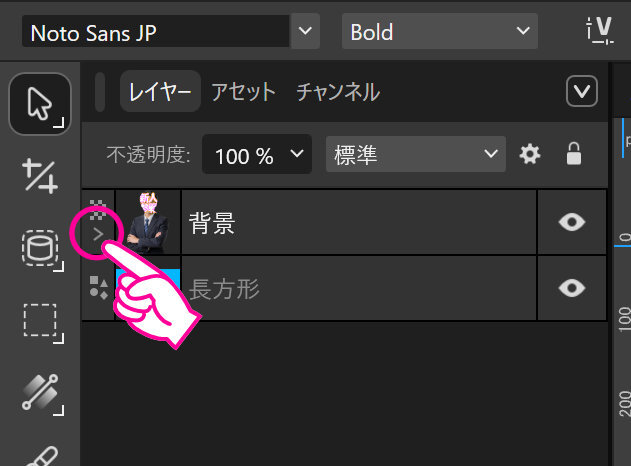Viewport: 631px width, 466px height.
Task: Select the rectangular marquee tool
Action: [39, 321]
